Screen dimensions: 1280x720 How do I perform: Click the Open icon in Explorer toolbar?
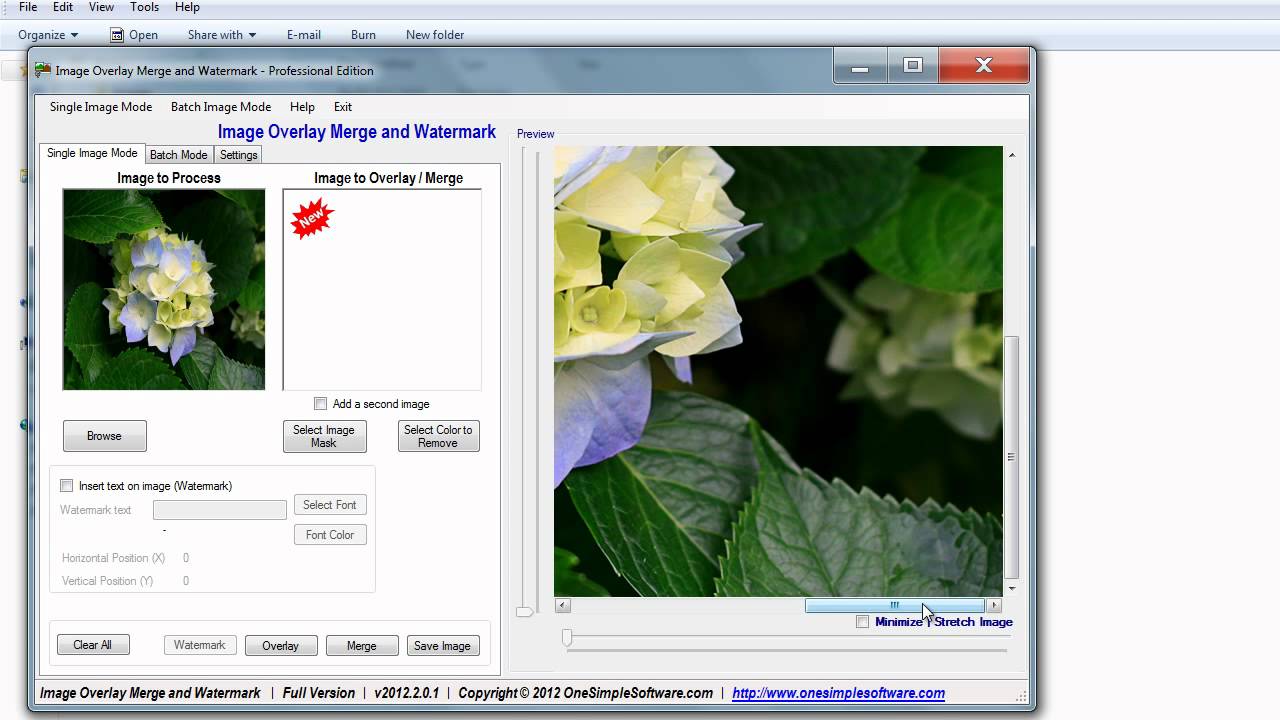[117, 34]
